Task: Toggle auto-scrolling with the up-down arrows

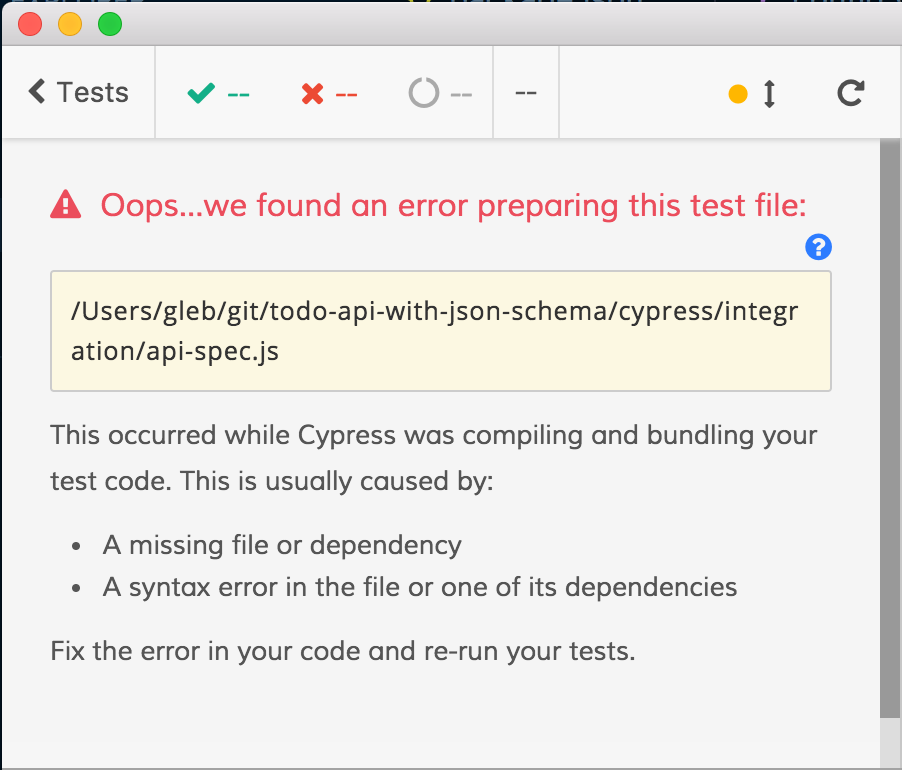Action: tap(769, 94)
